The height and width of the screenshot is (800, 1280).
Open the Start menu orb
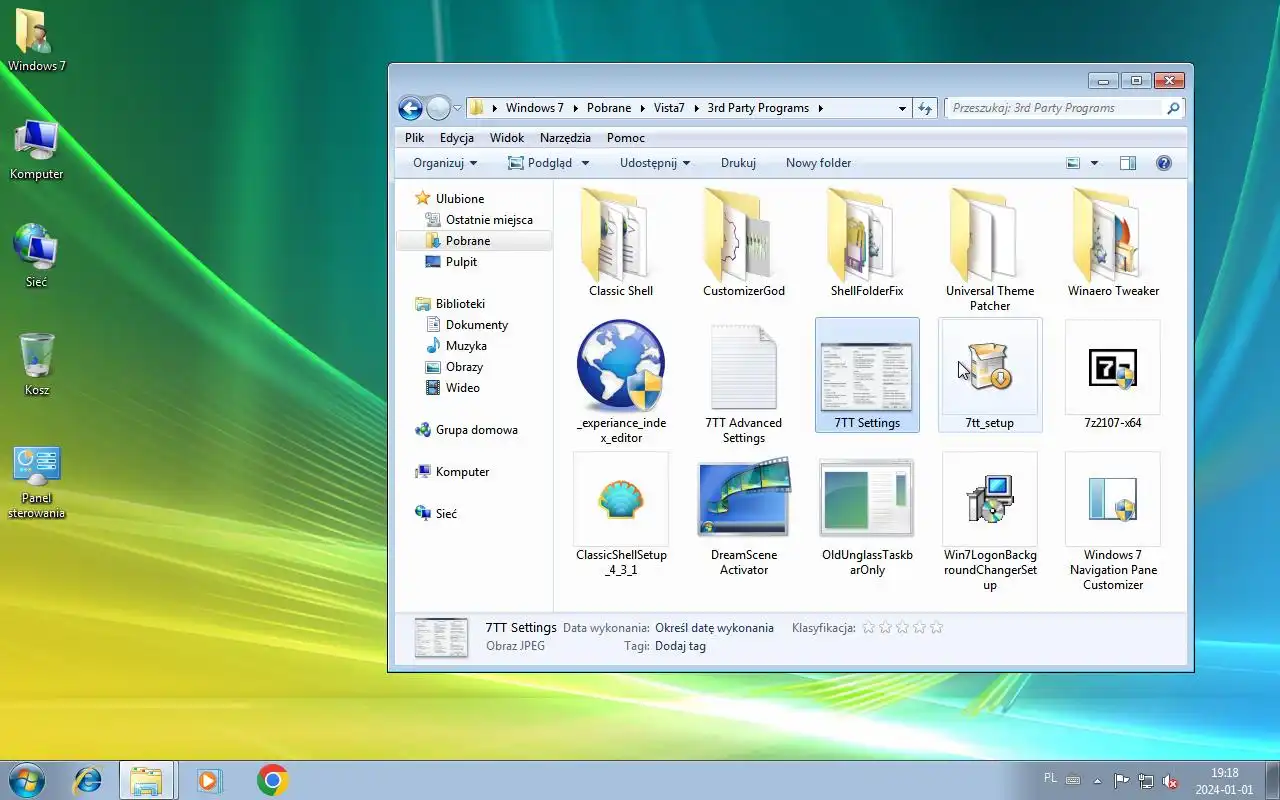click(26, 780)
